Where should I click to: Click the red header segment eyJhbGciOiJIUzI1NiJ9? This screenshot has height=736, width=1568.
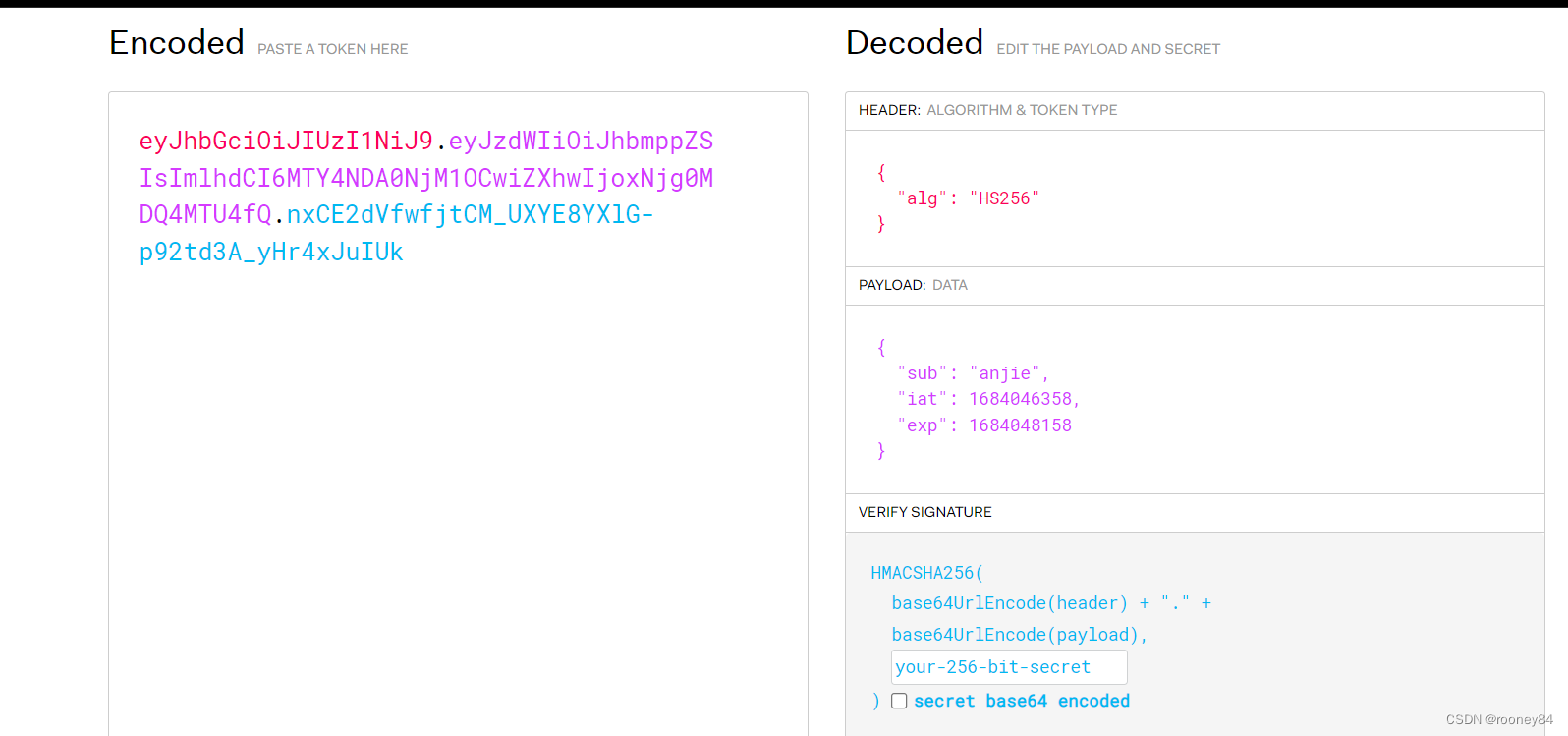pyautogui.click(x=286, y=141)
